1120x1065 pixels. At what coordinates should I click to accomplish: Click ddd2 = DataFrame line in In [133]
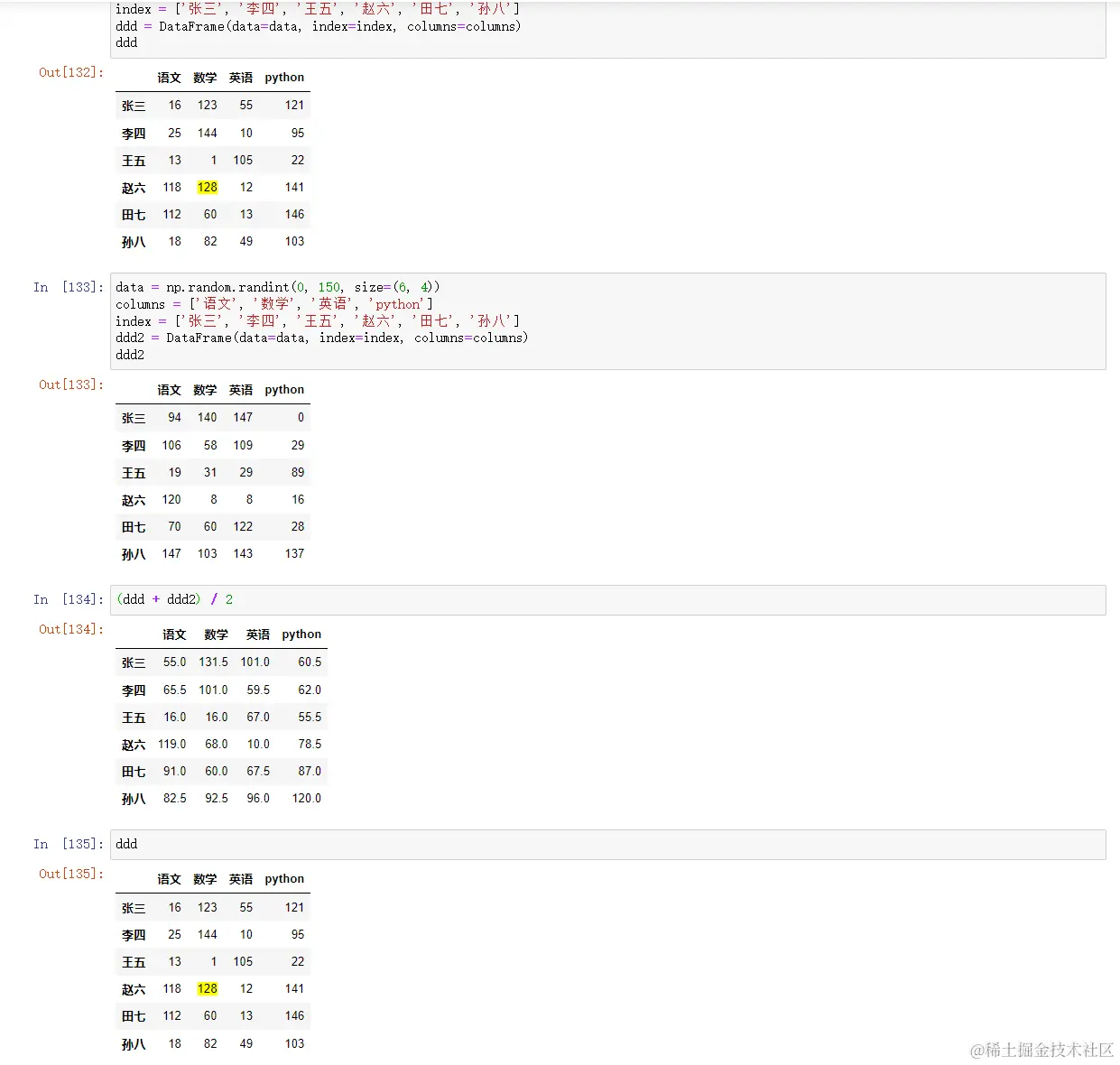322,338
